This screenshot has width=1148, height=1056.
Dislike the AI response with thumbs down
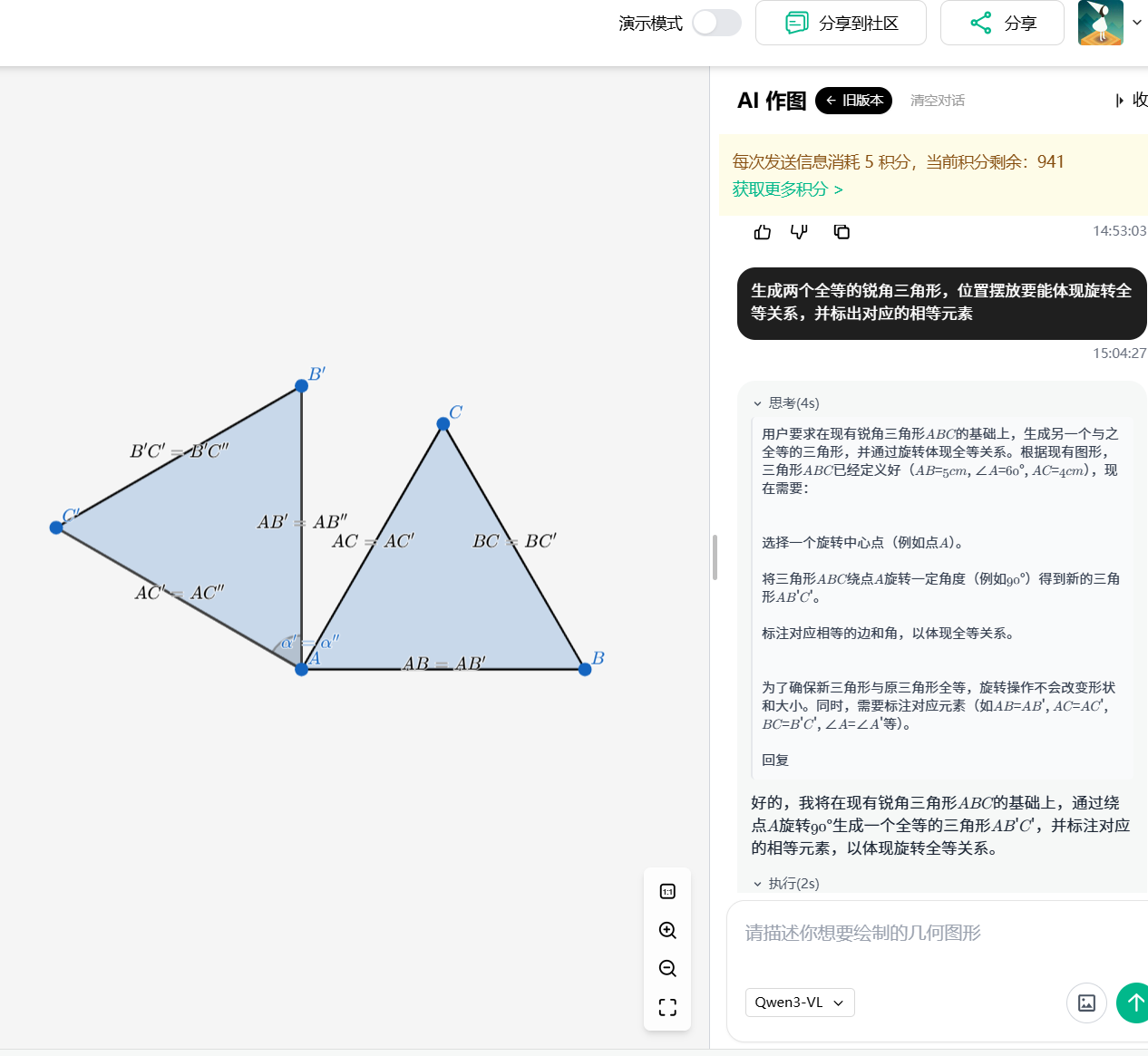click(798, 232)
